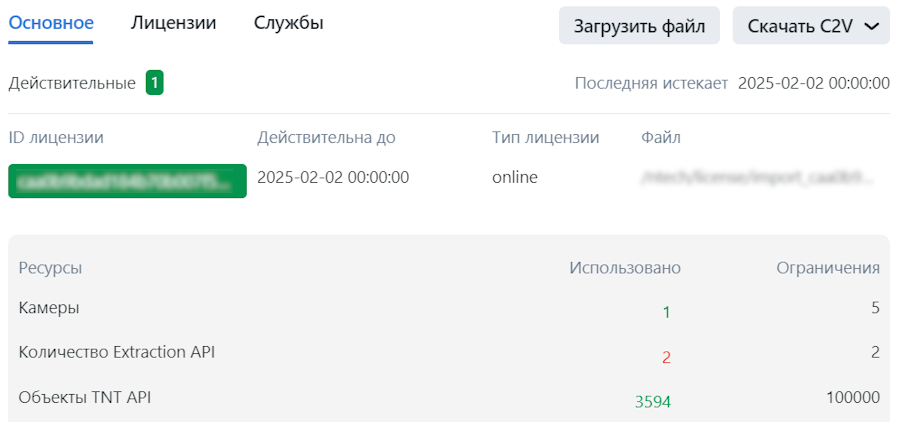The image size is (900, 422).
Task: Select the online license type cell
Action: click(x=514, y=178)
